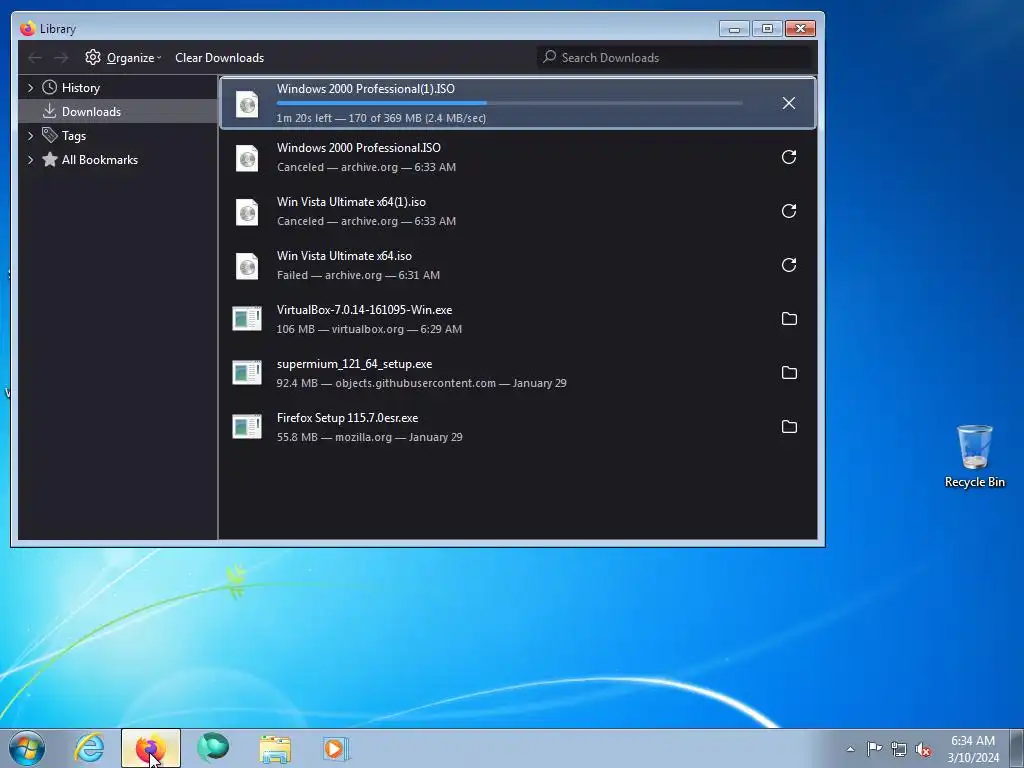The width and height of the screenshot is (1024, 768).
Task: Click the Firefox Setup file icon
Action: point(247,426)
